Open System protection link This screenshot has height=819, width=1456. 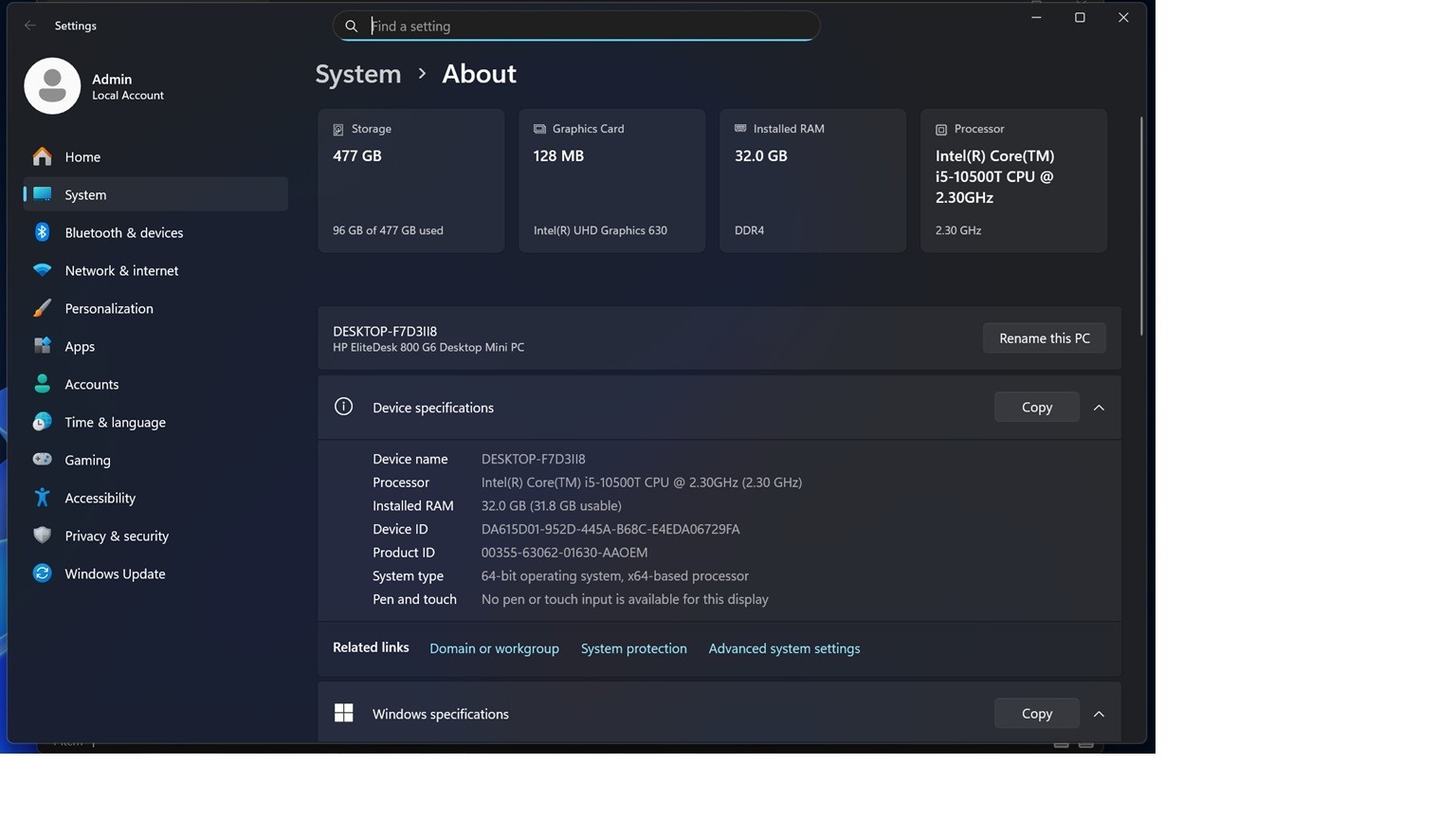(x=633, y=648)
